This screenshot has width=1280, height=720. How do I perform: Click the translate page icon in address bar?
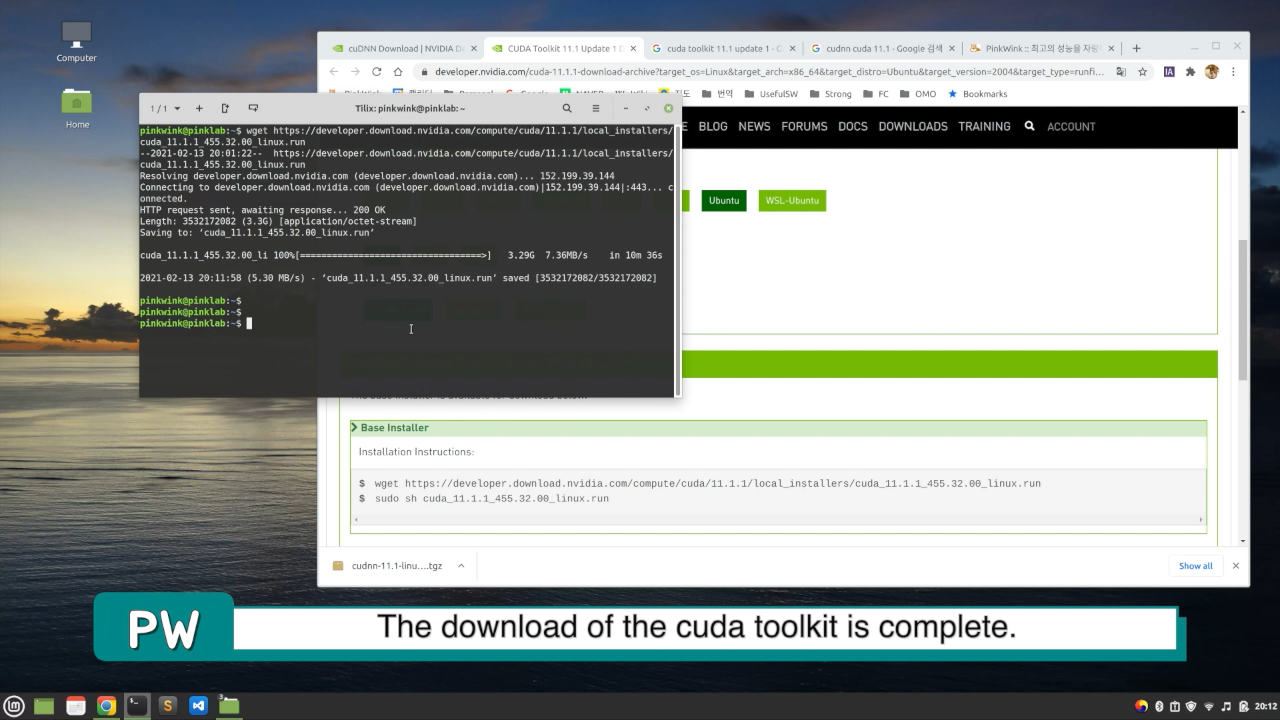[x=1121, y=72]
